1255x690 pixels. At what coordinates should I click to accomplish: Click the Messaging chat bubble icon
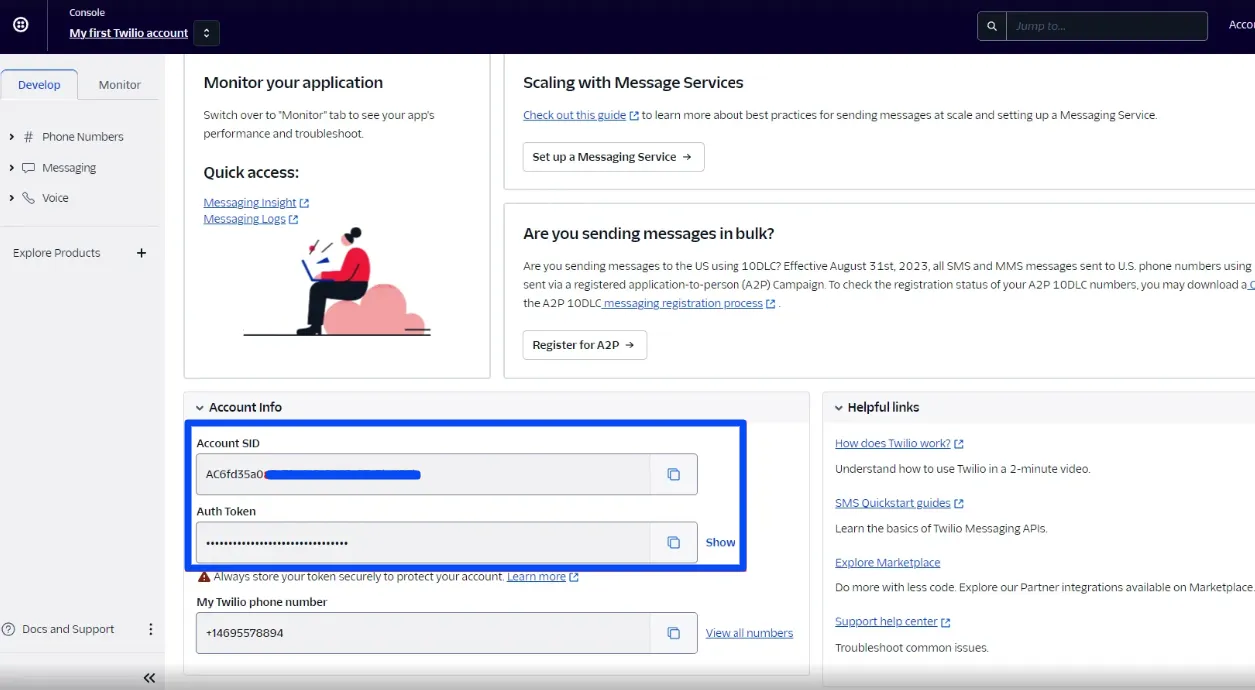tap(28, 168)
